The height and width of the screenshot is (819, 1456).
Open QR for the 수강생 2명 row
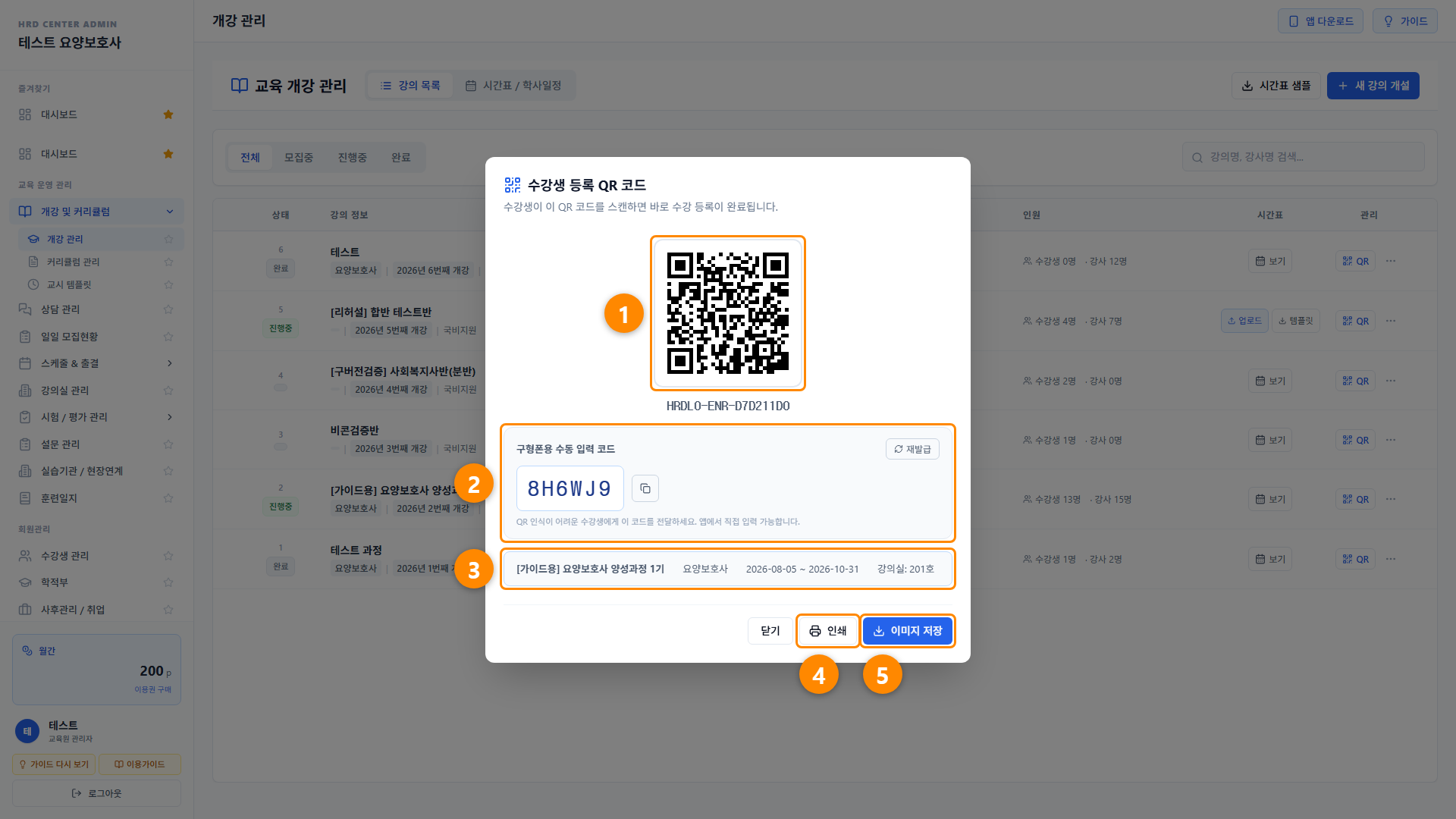point(1355,381)
